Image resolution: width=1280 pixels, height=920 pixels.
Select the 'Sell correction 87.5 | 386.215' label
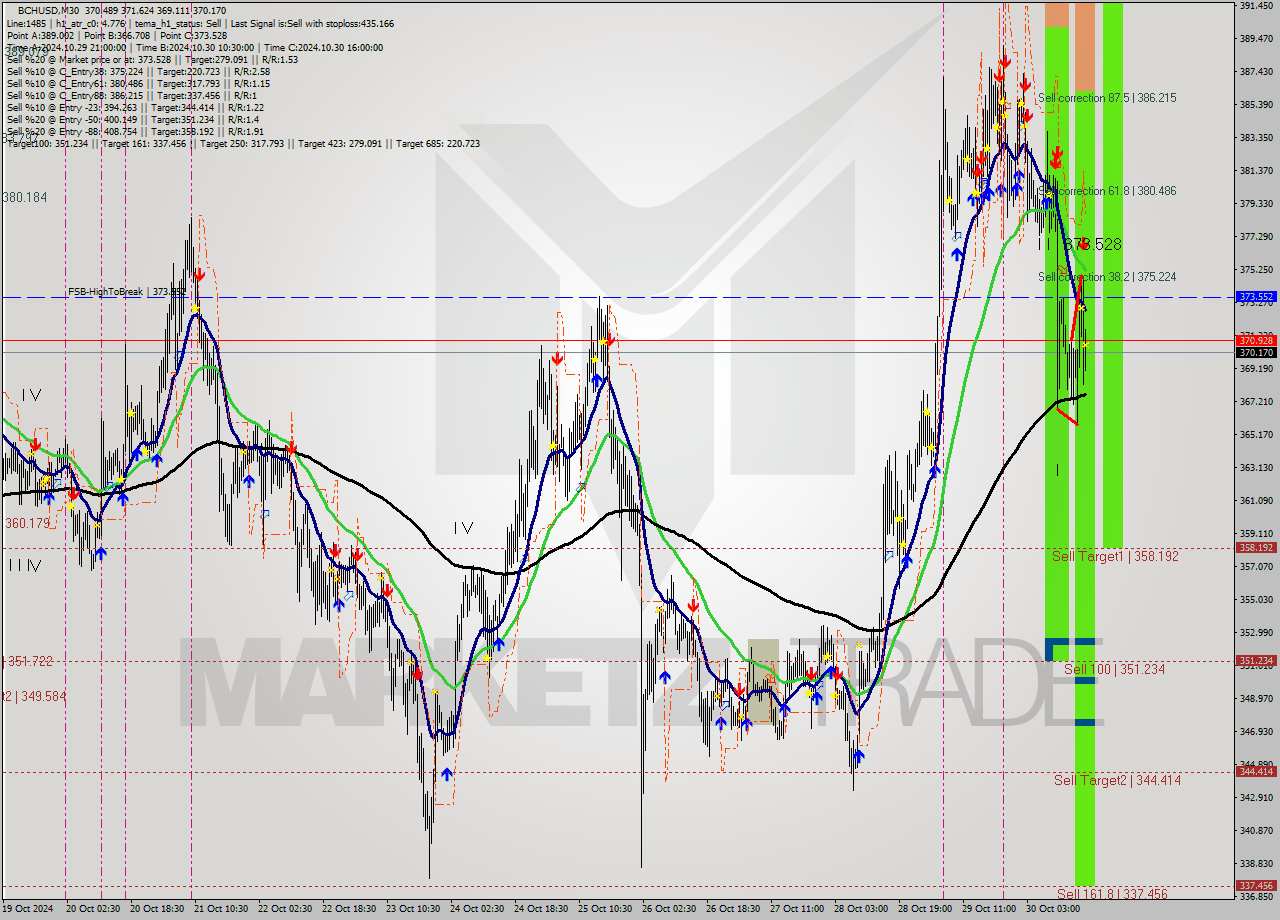[x=1106, y=98]
